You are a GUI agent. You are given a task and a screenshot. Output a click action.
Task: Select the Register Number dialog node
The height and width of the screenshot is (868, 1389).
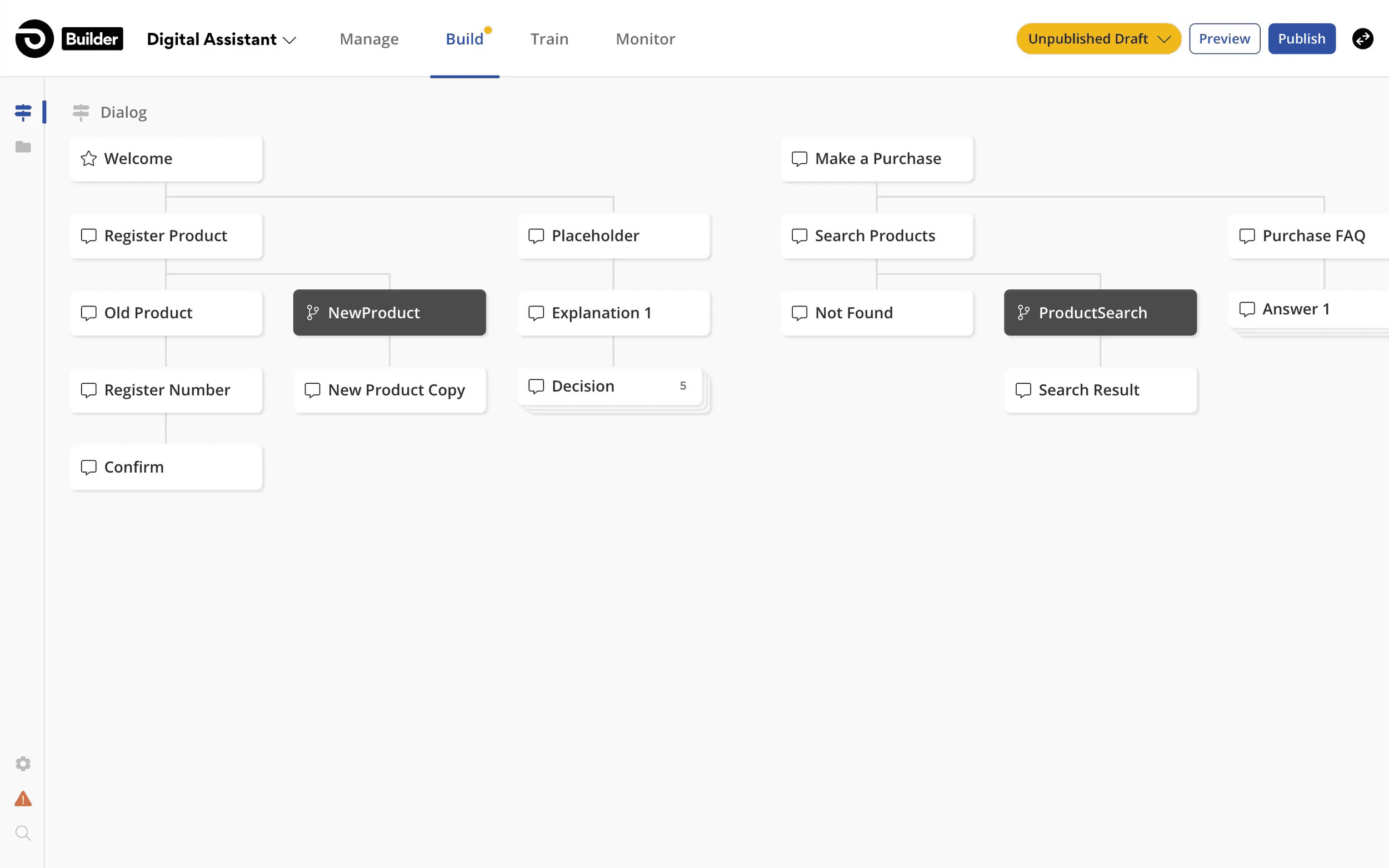point(166,390)
